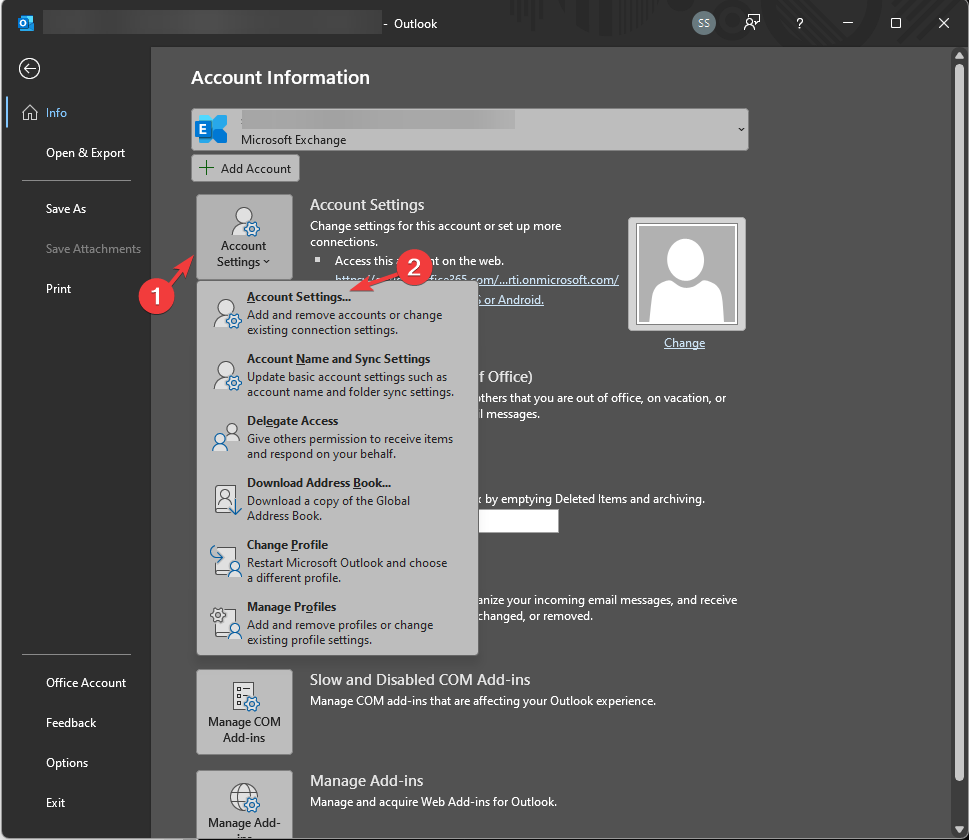Click the Change link below profile picture
This screenshot has height=840, width=969.
pyautogui.click(x=684, y=342)
